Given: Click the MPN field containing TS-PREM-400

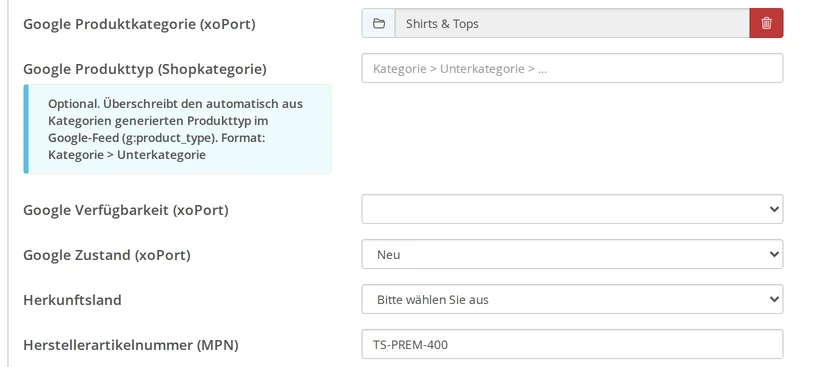Looking at the screenshot, I should (572, 344).
